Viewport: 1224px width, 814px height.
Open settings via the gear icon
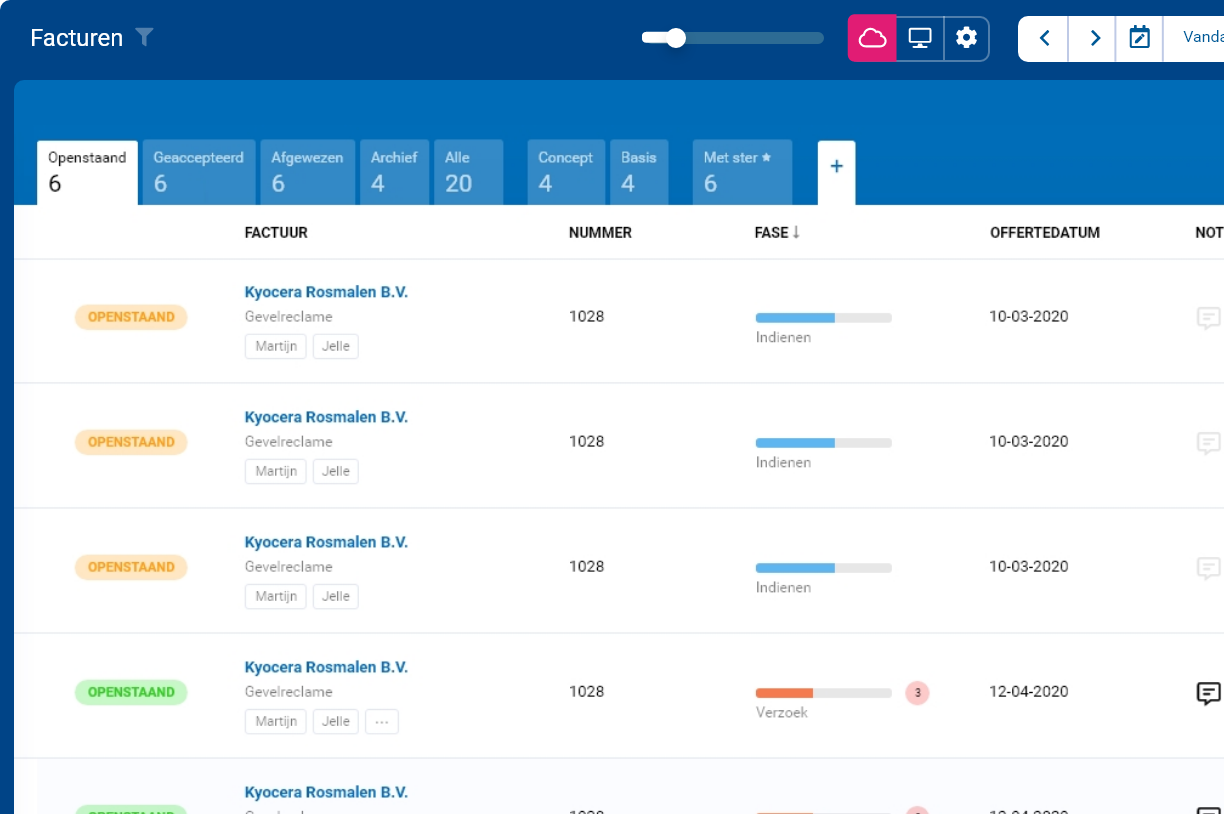966,39
